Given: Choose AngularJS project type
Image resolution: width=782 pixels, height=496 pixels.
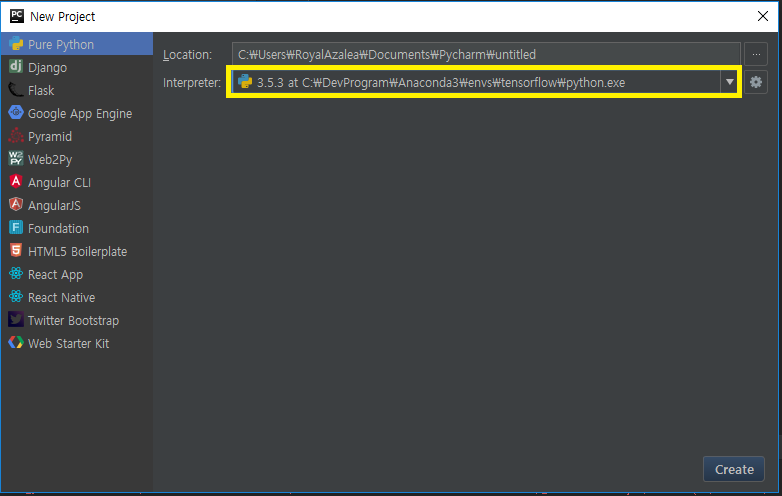Looking at the screenshot, I should (77, 205).
